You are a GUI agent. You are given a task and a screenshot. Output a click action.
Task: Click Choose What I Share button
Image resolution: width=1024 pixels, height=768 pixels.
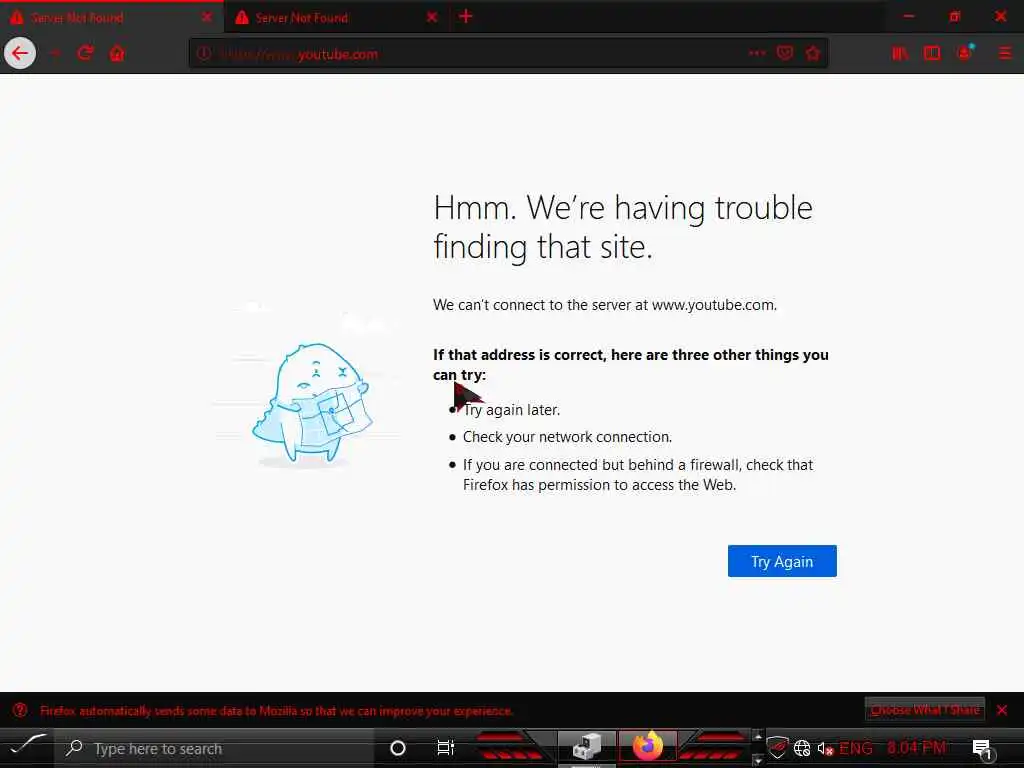coord(925,709)
